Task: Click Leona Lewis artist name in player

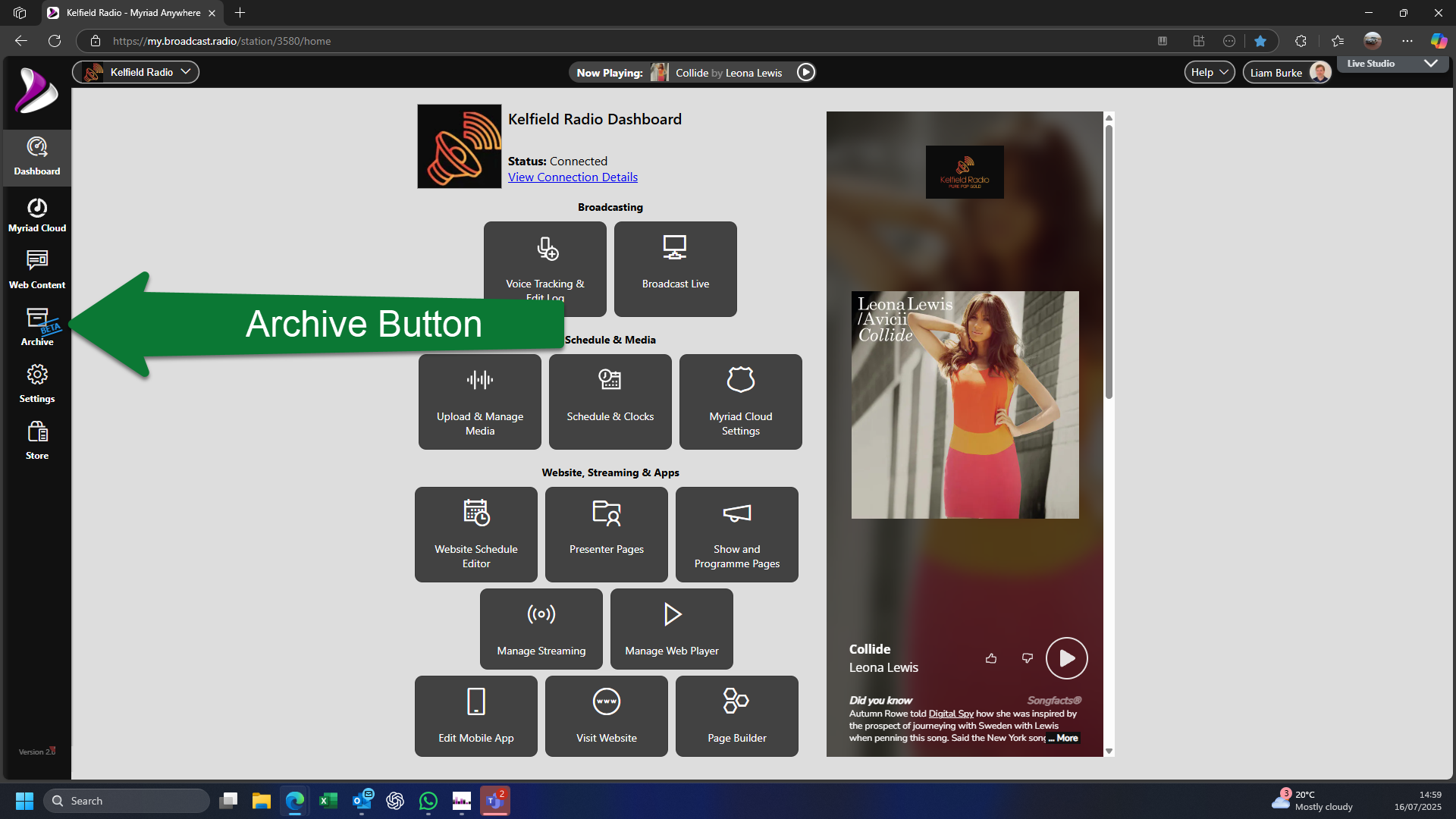Action: click(883, 667)
